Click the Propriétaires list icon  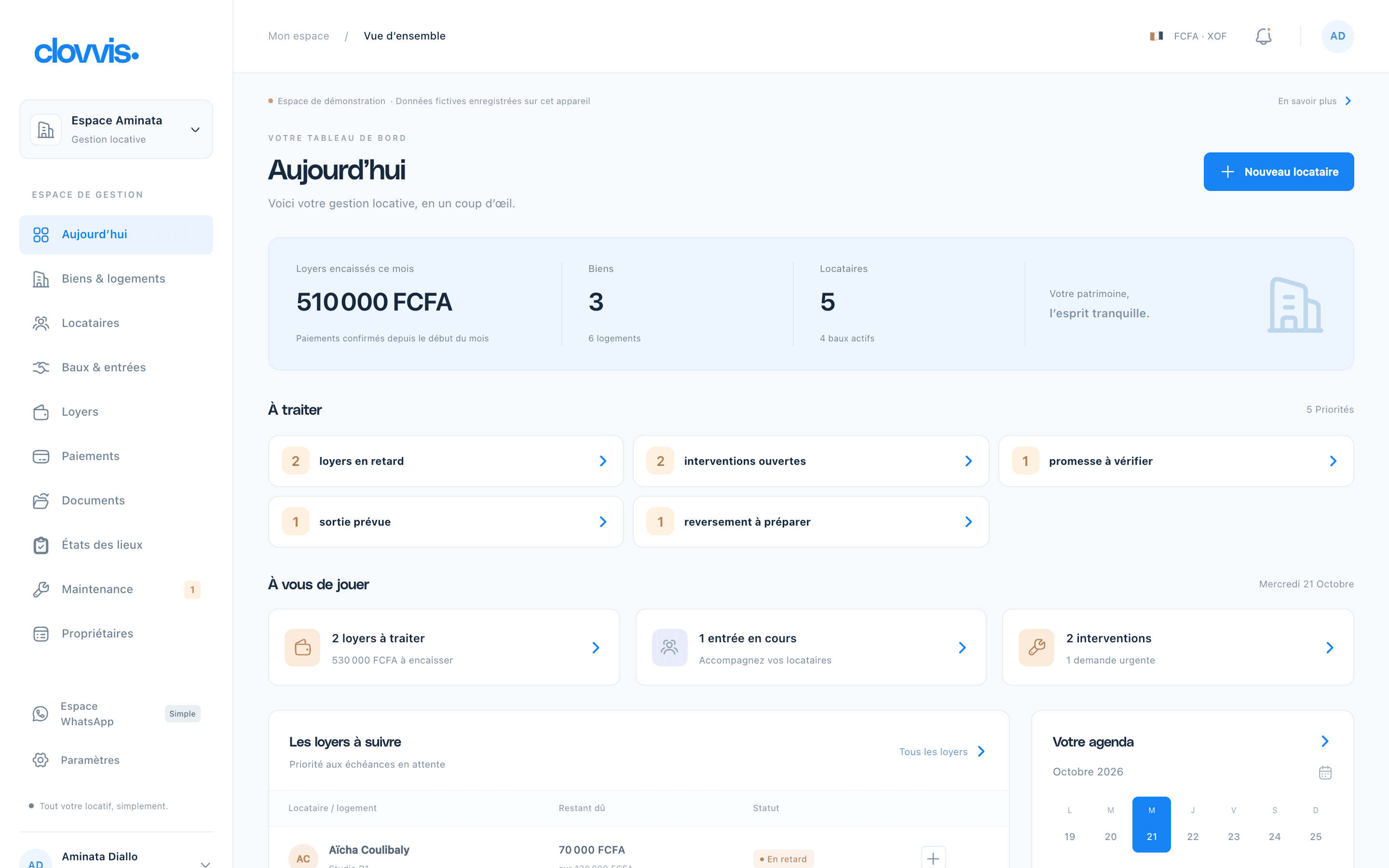pyautogui.click(x=41, y=634)
